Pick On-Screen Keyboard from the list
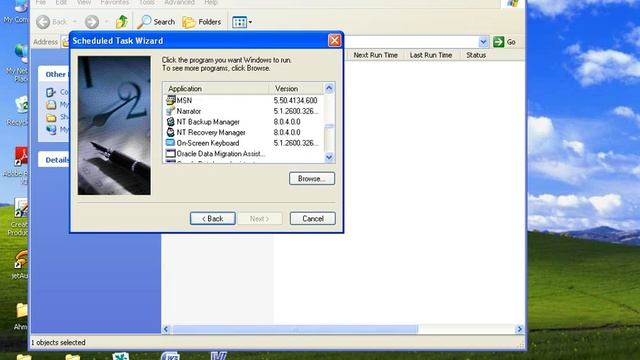The image size is (640, 360). click(244, 143)
